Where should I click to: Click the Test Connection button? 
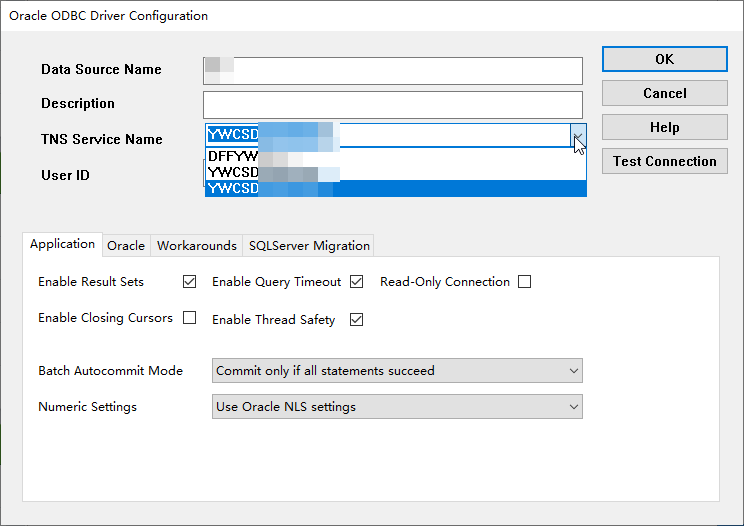pyautogui.click(x=664, y=161)
